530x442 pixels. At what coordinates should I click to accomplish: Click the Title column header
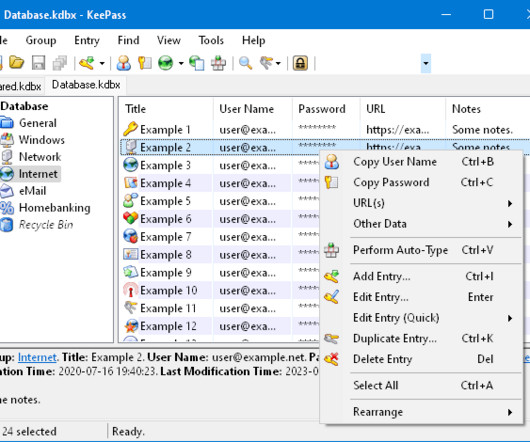[166, 109]
